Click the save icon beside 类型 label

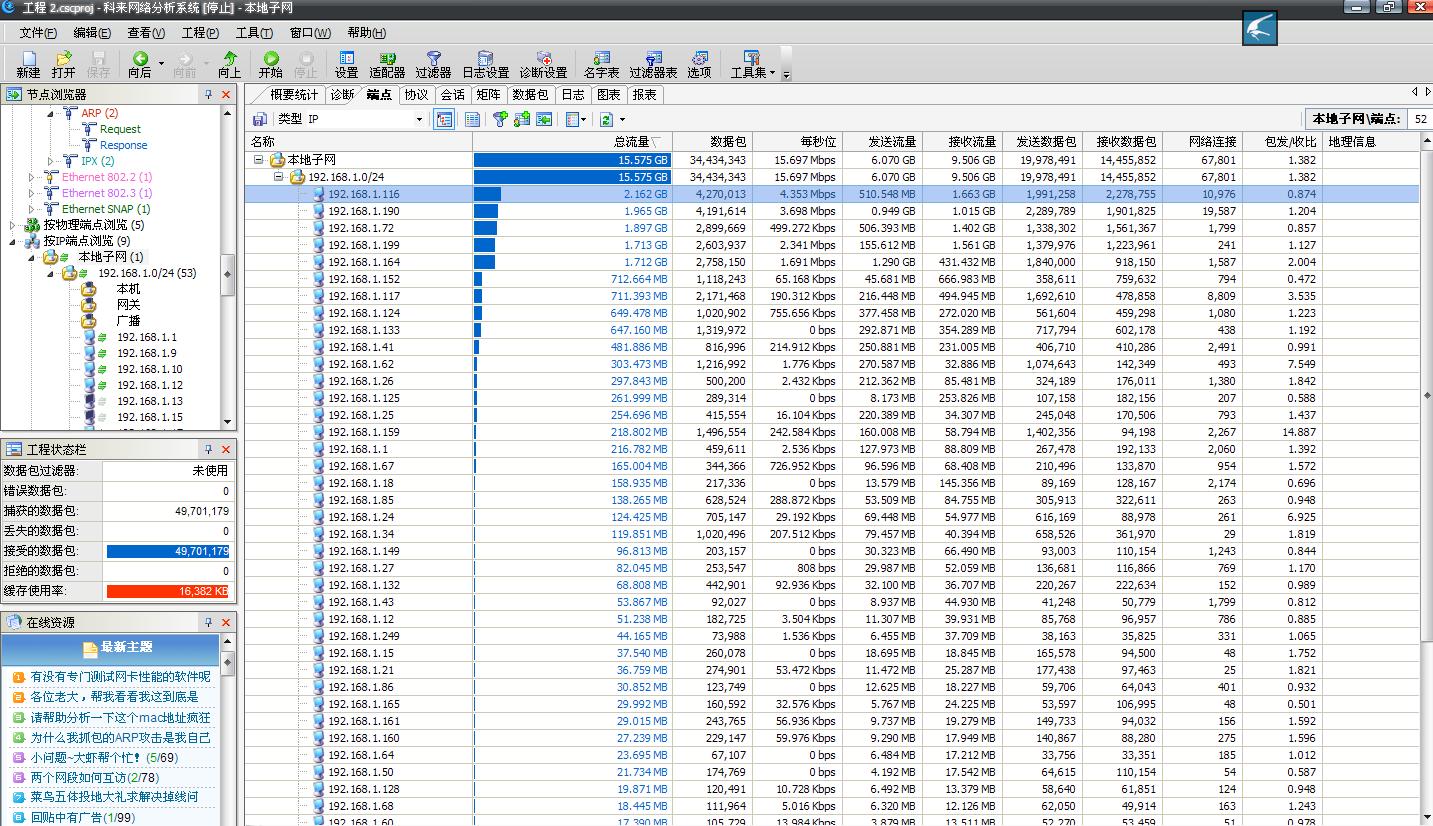[x=260, y=119]
